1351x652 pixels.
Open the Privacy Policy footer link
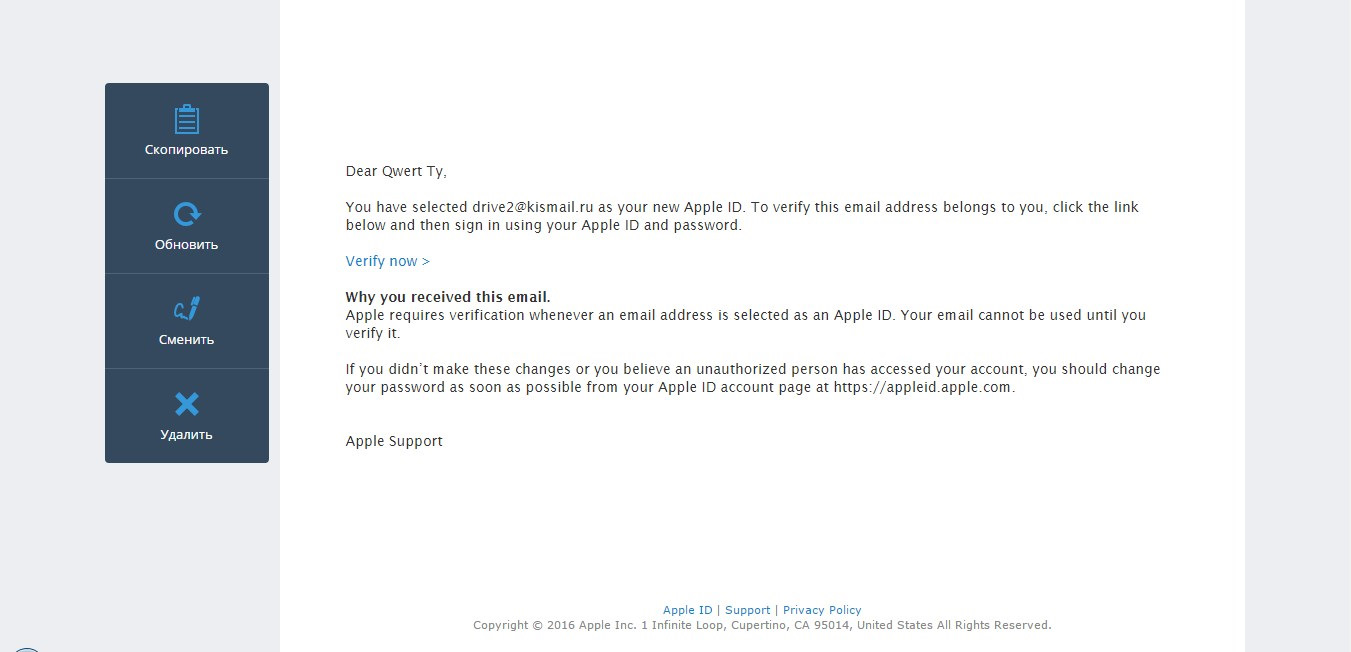[x=822, y=610]
